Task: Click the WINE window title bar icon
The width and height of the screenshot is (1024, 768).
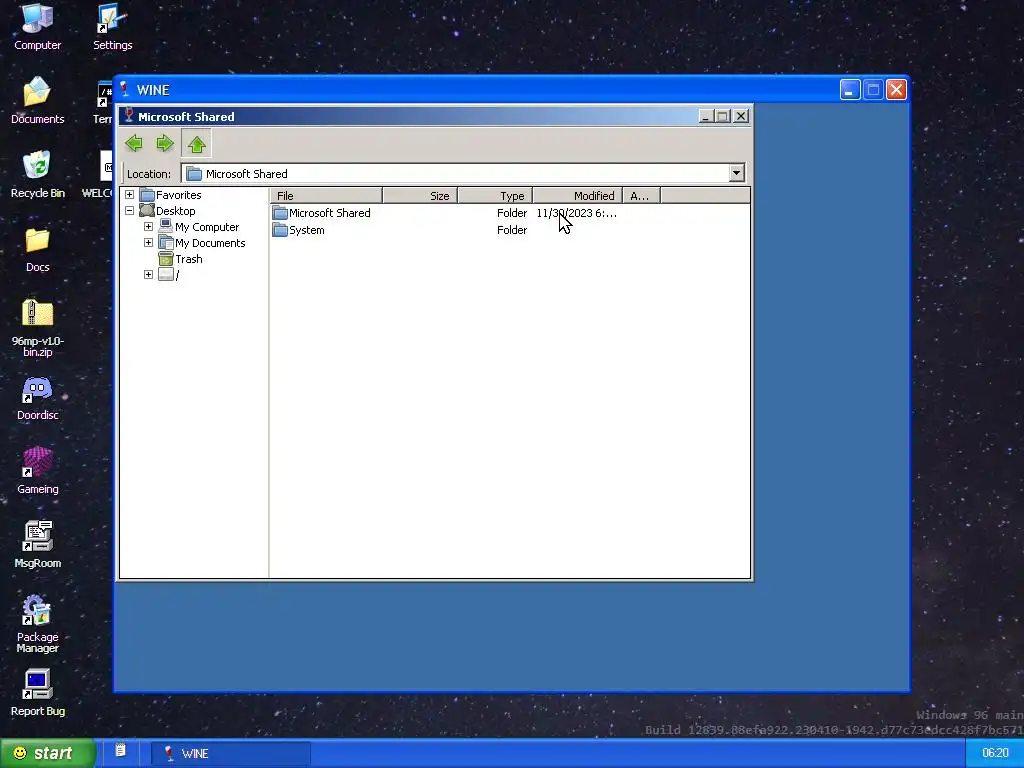Action: click(125, 89)
